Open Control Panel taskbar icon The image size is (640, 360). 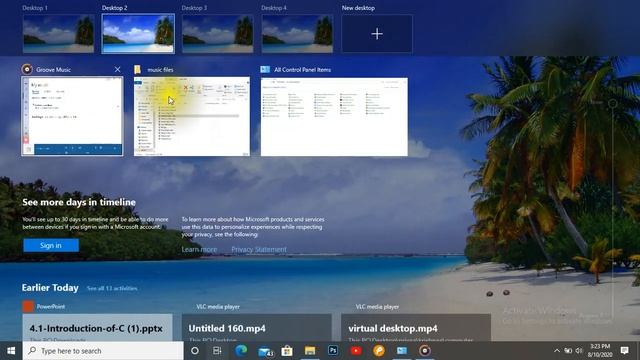(x=402, y=351)
